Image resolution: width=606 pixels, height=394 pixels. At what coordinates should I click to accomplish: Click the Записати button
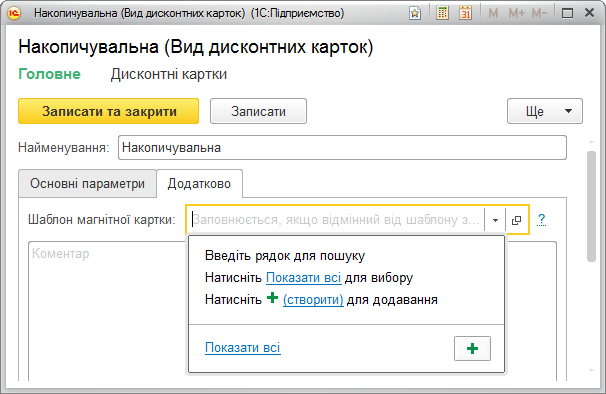(258, 111)
